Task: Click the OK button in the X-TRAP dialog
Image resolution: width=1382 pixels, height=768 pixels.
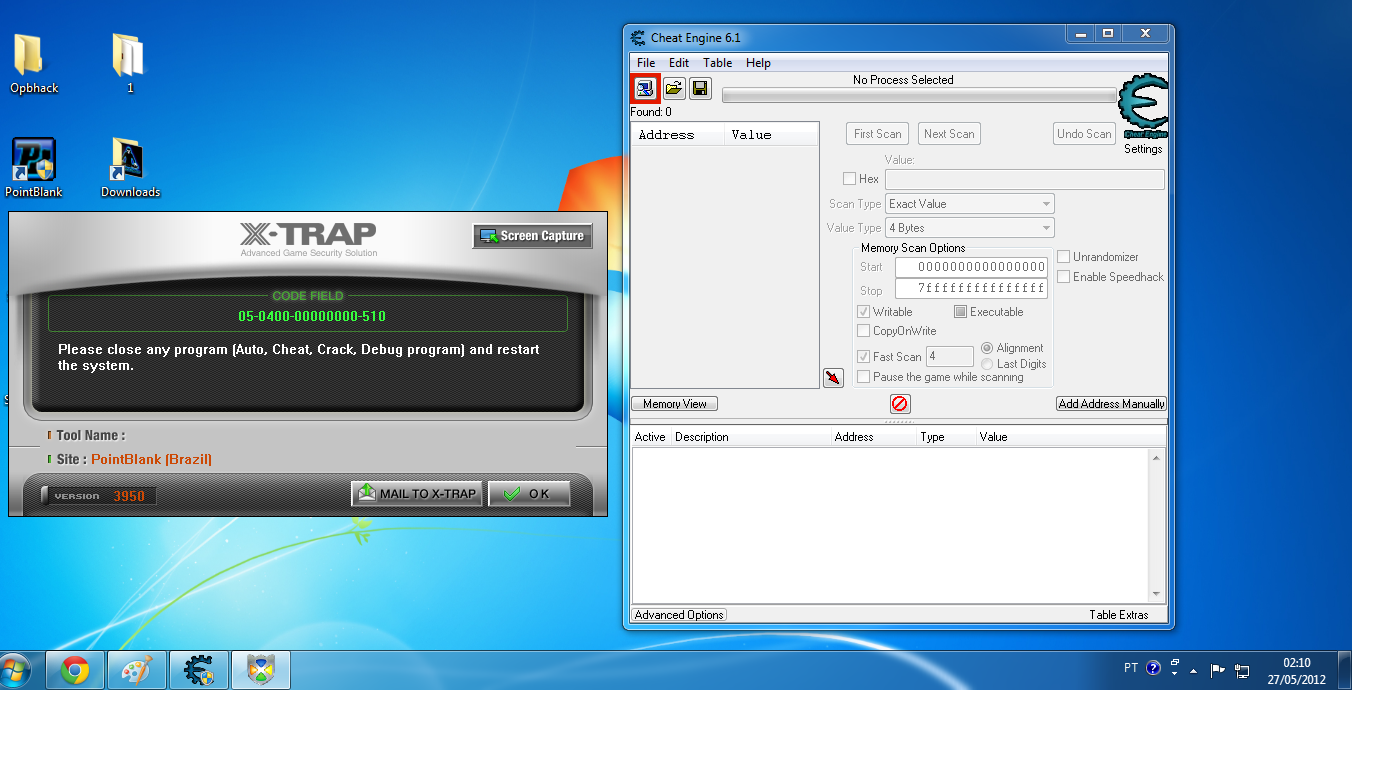Action: (529, 494)
